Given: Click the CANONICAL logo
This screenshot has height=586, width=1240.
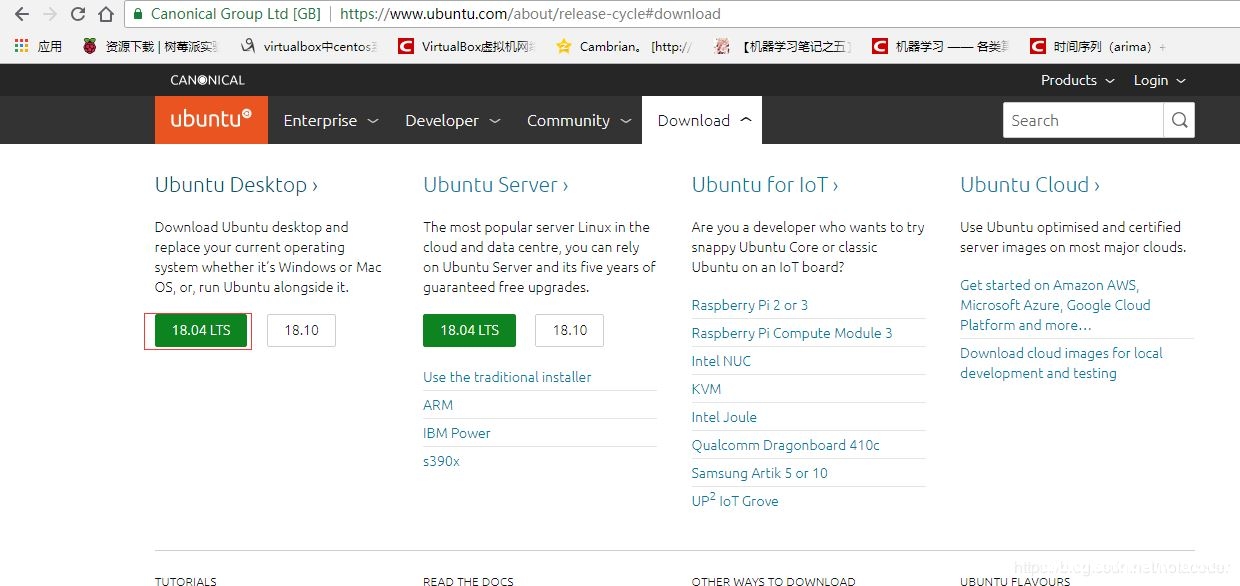Looking at the screenshot, I should [207, 80].
